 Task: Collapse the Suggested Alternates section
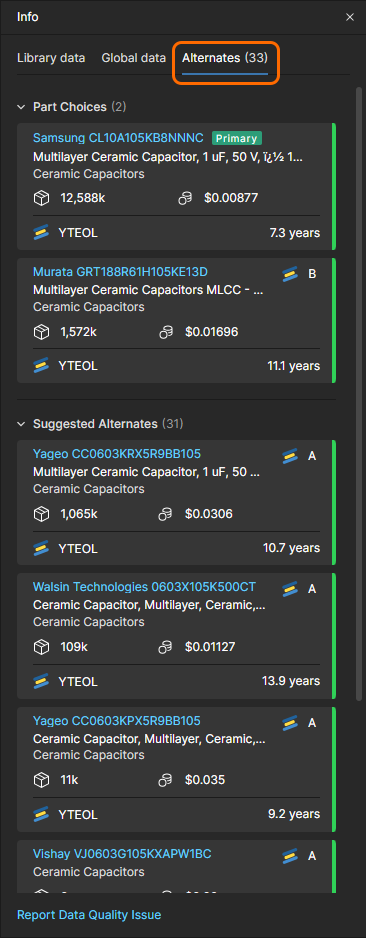22,424
